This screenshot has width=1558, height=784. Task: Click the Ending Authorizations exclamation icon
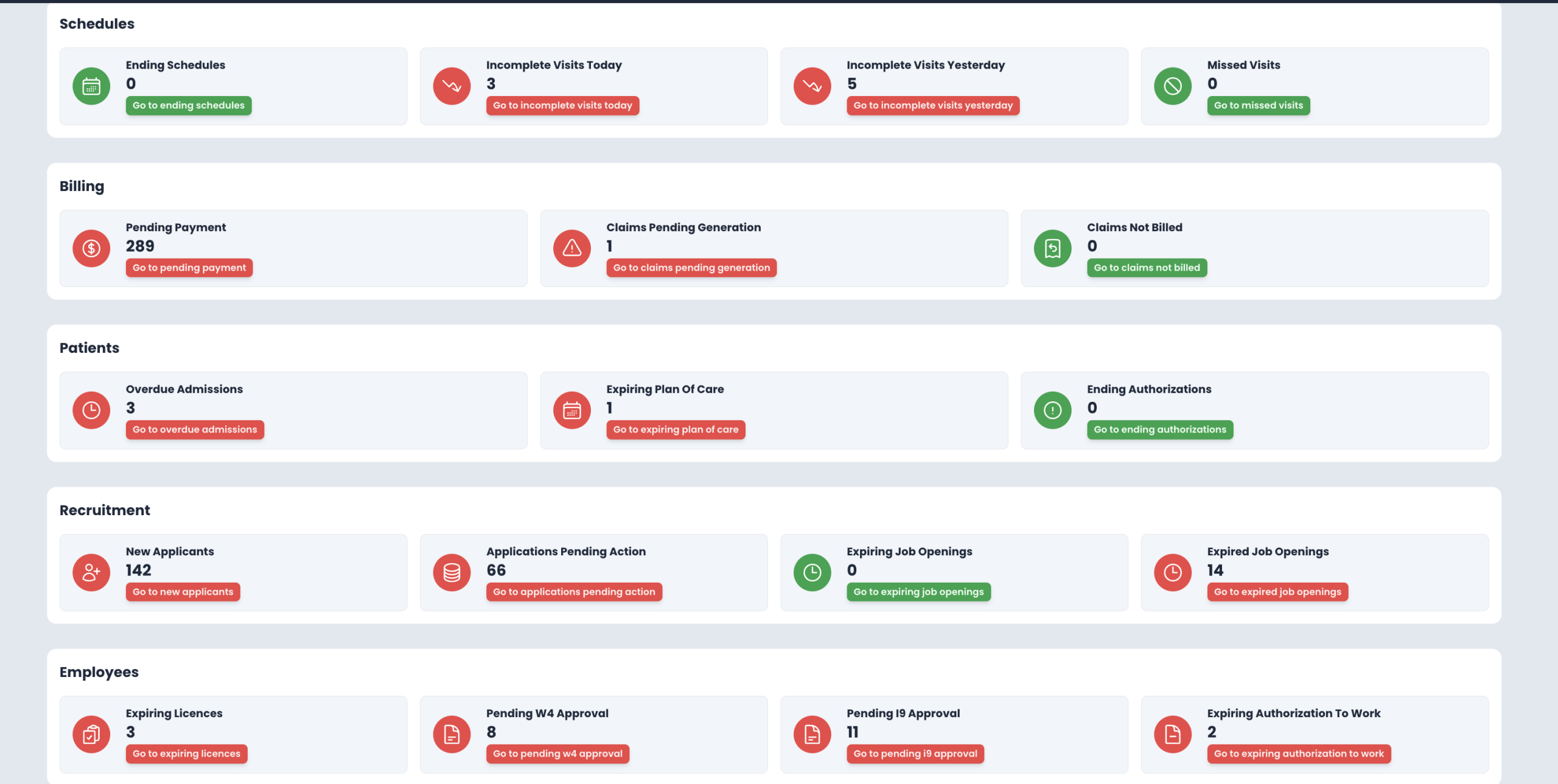pos(1053,411)
